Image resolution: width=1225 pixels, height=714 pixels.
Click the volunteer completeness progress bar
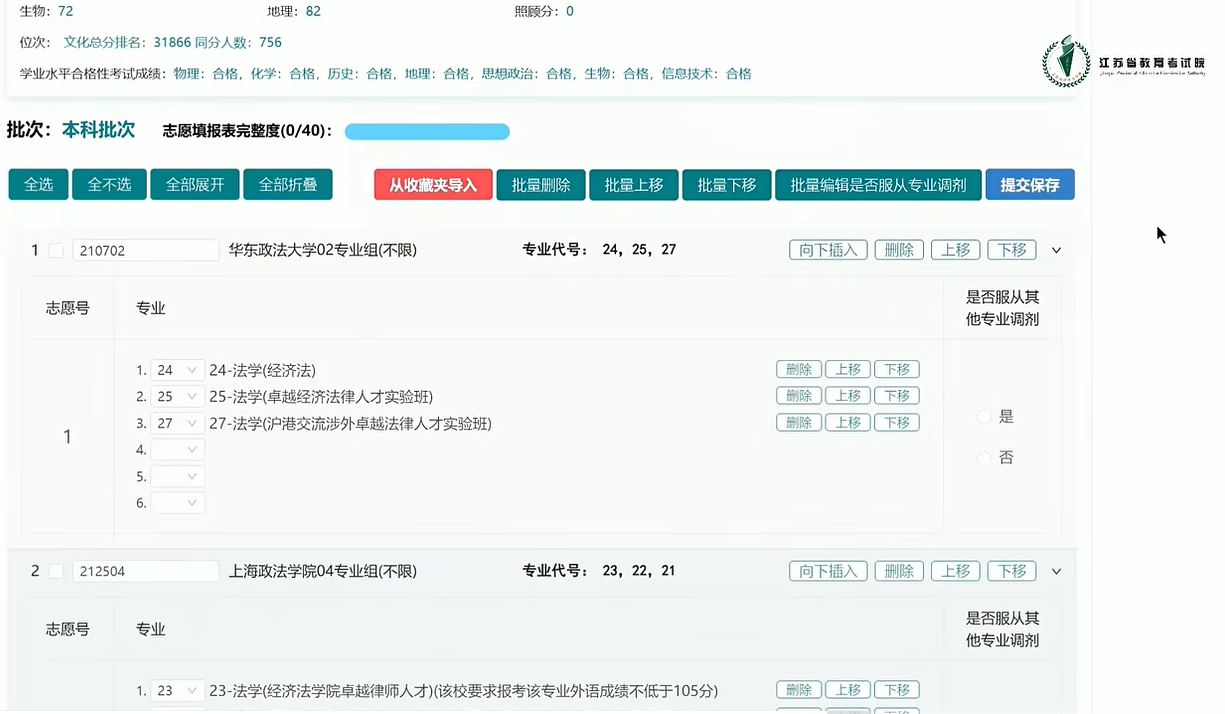427,132
